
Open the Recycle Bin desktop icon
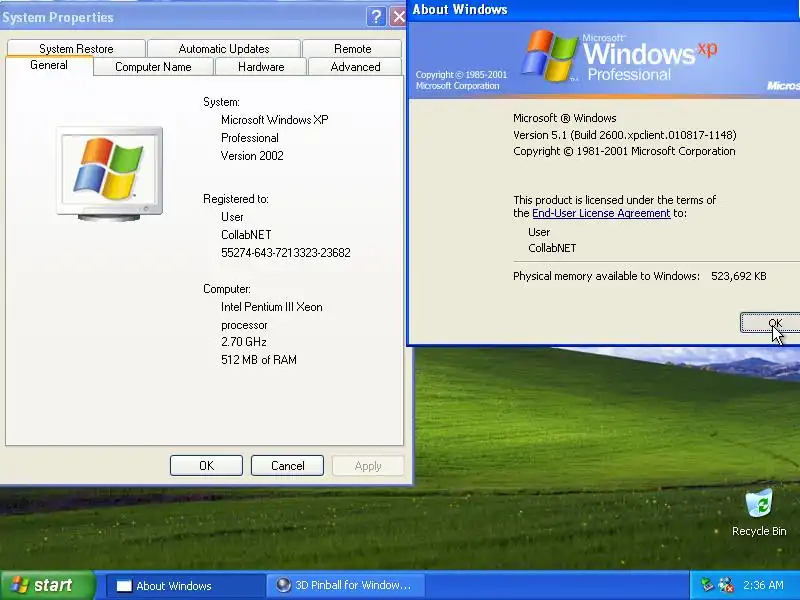point(759,512)
